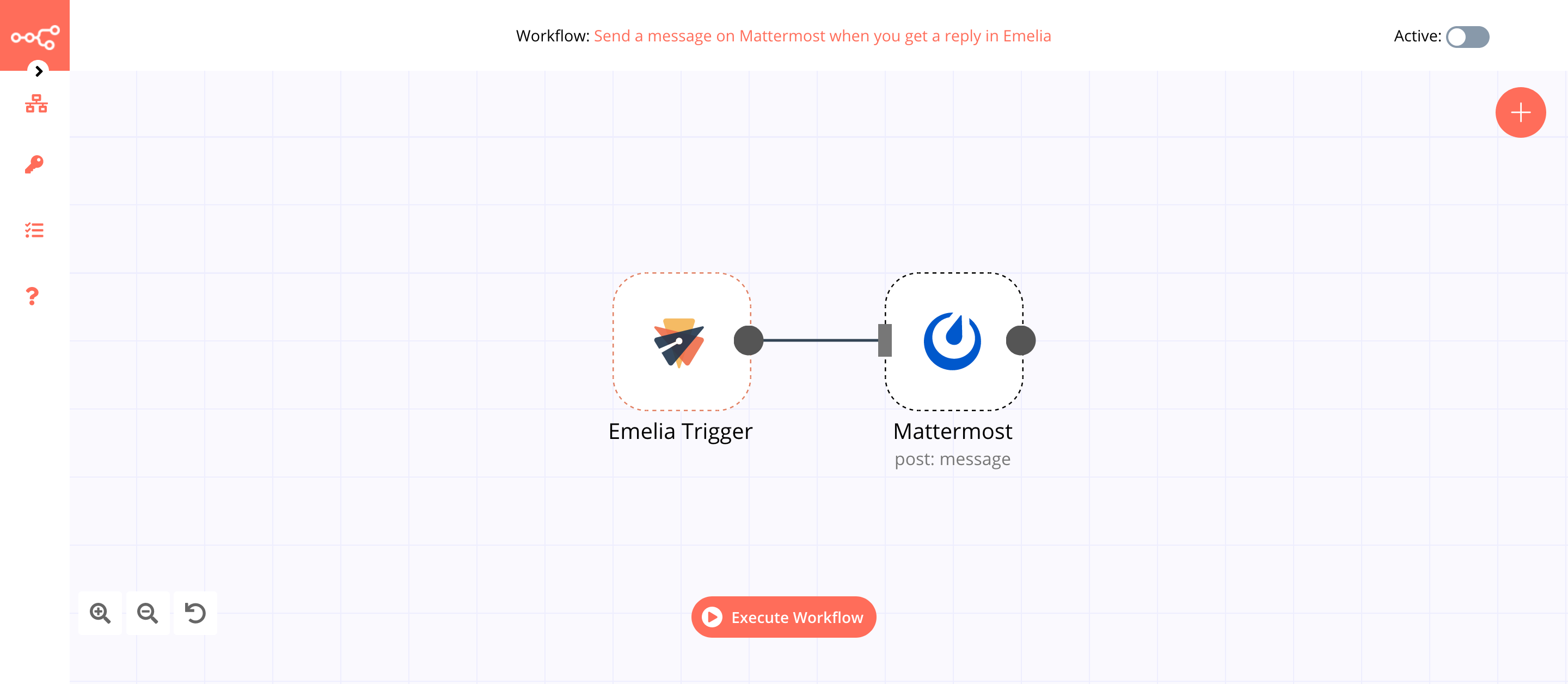Click the input connector on Mattermost node
The width and height of the screenshot is (1568, 684).
pyautogui.click(x=884, y=340)
